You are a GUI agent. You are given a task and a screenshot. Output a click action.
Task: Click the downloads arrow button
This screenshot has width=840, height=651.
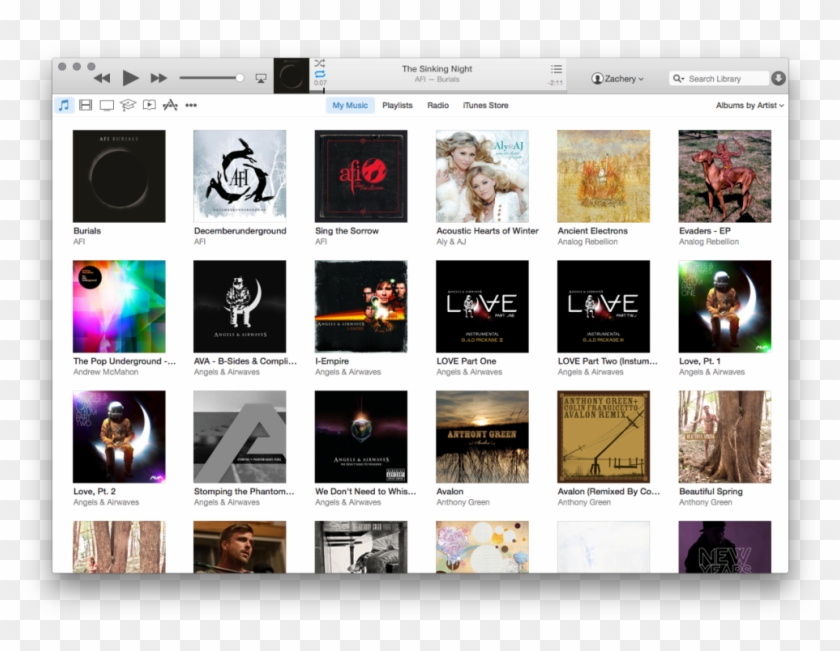(778, 78)
